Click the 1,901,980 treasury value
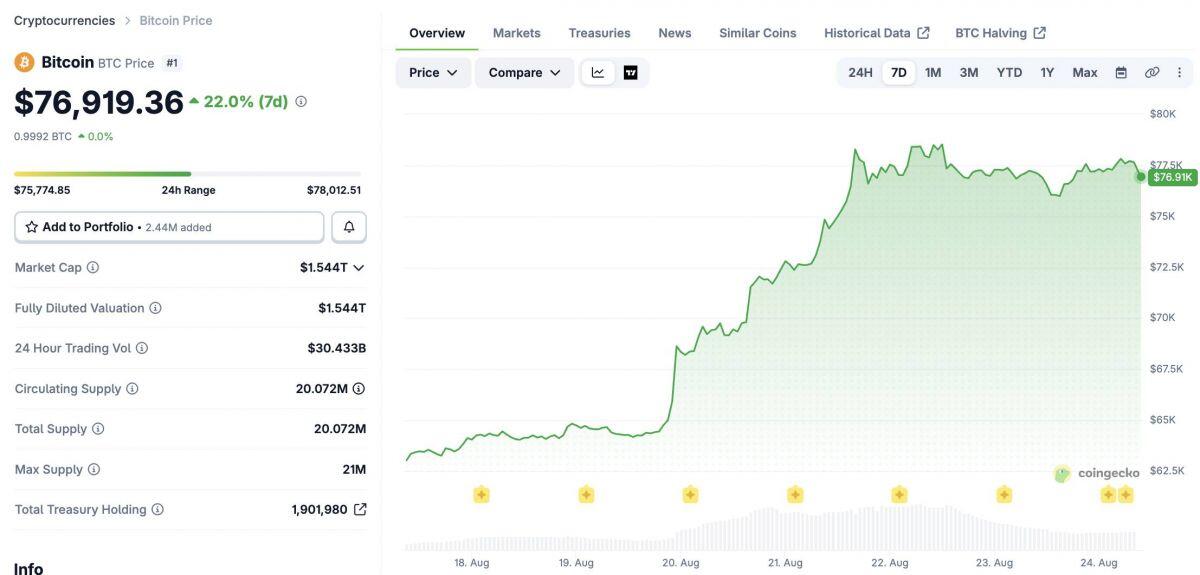 [x=320, y=510]
